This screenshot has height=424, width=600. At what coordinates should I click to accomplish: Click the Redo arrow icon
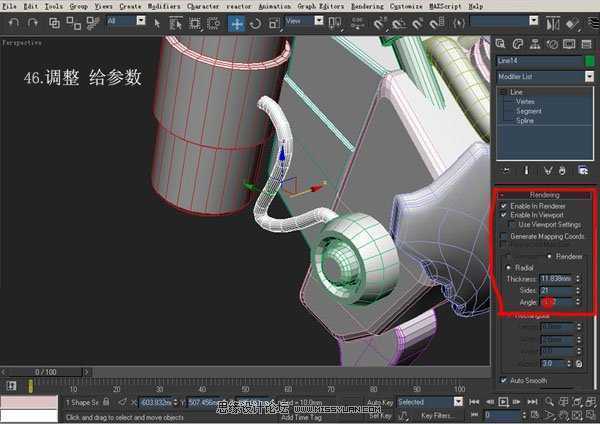point(33,23)
